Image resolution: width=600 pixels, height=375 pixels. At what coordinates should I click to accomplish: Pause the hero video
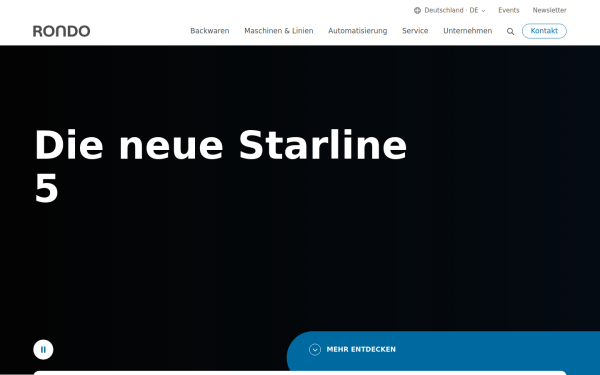[43, 349]
